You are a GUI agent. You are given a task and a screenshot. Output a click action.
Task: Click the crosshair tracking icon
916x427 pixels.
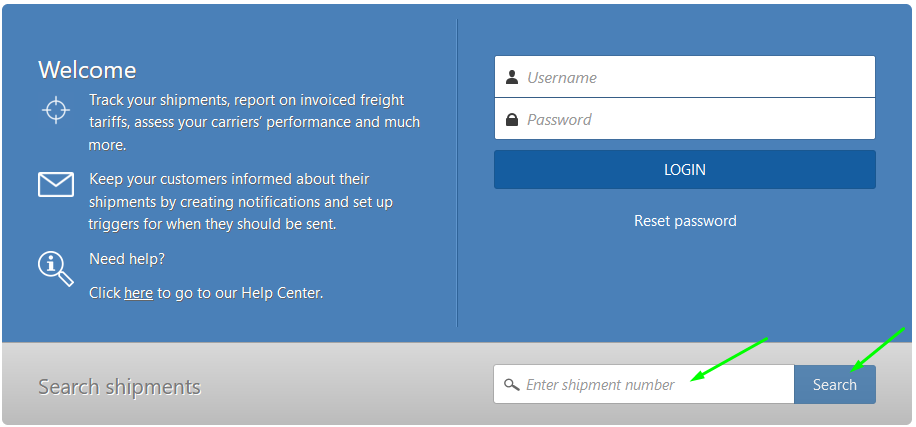coord(56,109)
